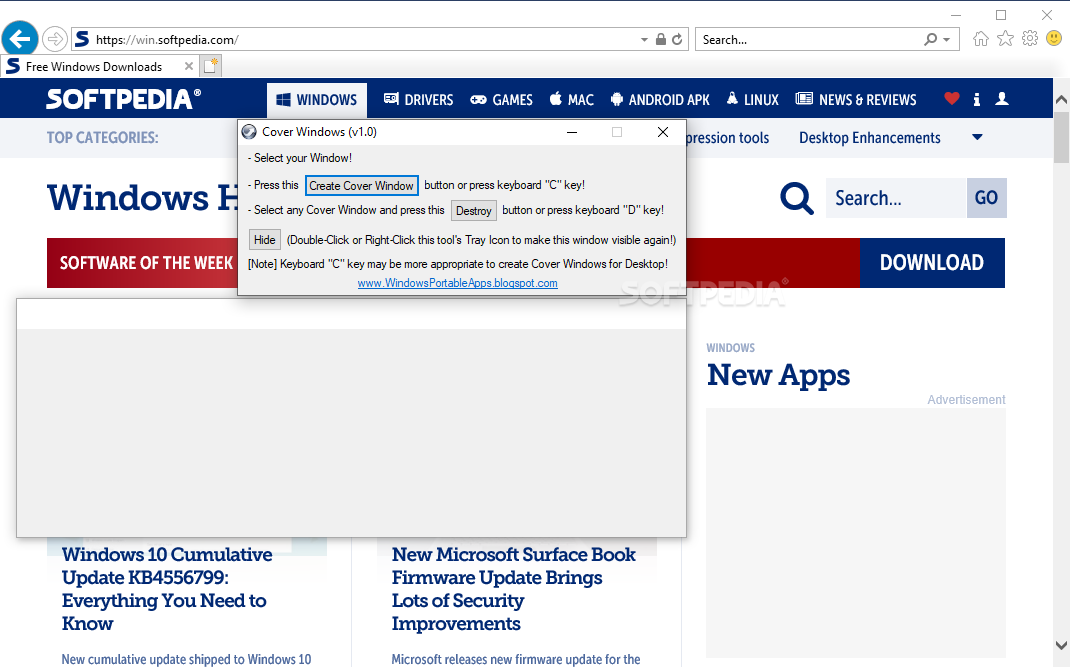Click the page scrollbar down arrow

(1061, 645)
